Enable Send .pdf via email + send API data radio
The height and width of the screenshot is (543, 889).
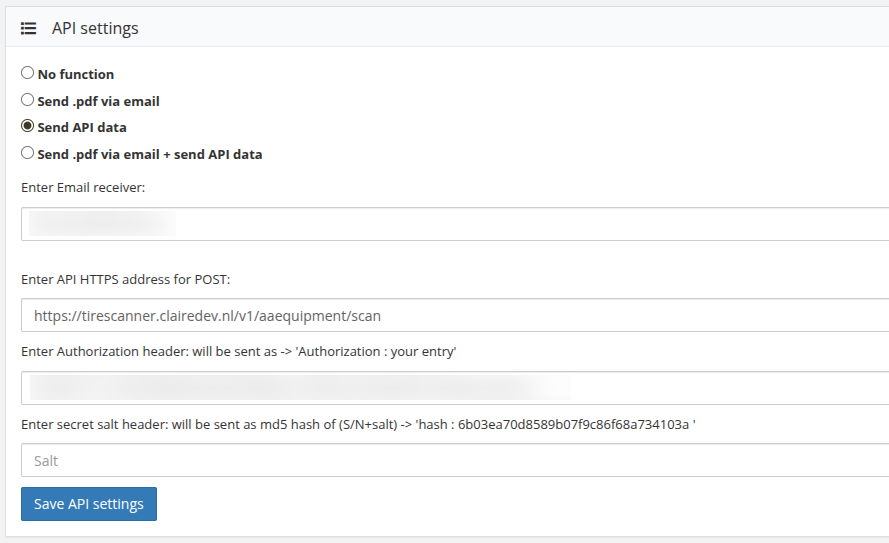point(27,154)
